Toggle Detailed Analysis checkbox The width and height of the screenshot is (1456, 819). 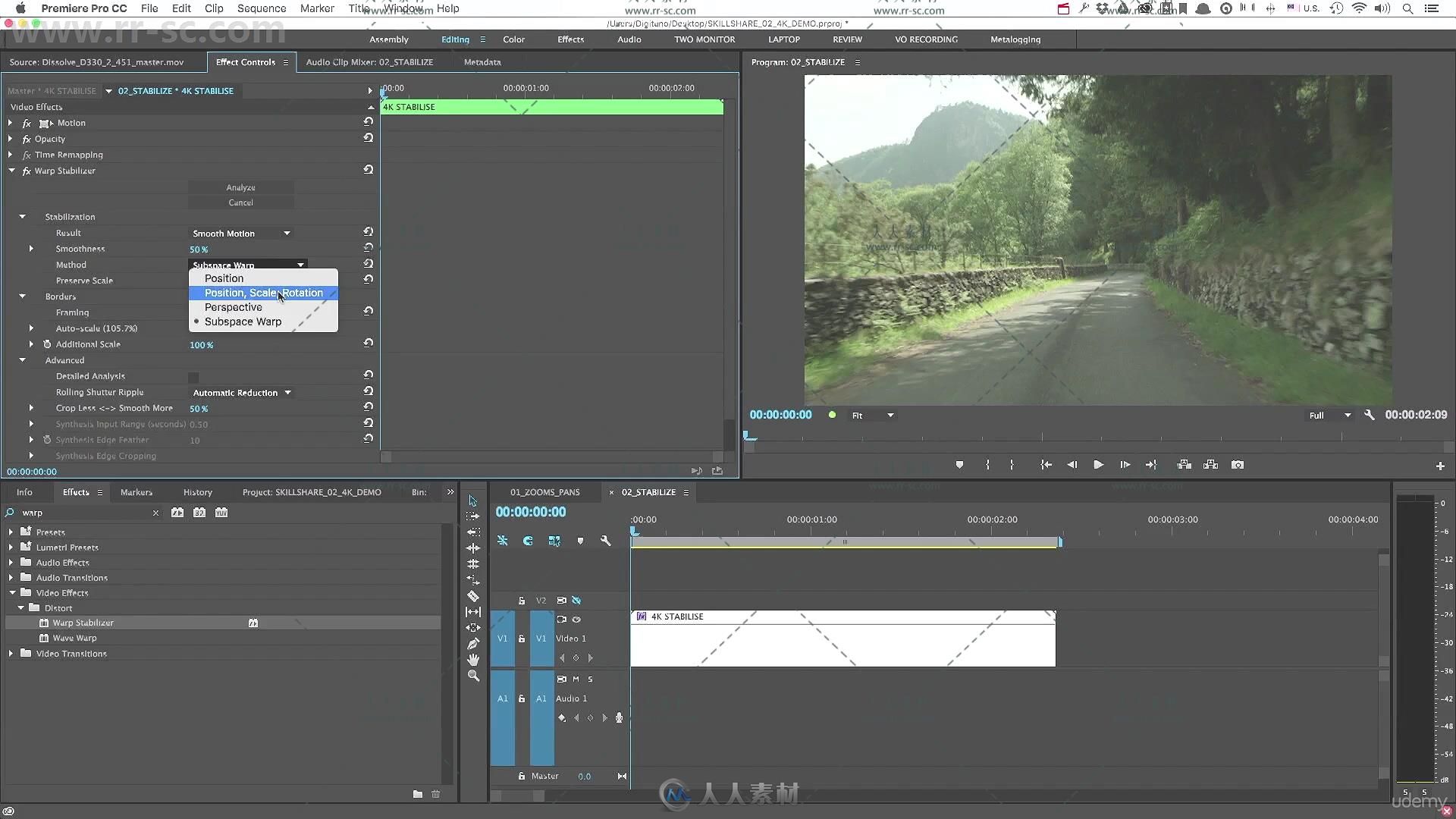point(193,377)
